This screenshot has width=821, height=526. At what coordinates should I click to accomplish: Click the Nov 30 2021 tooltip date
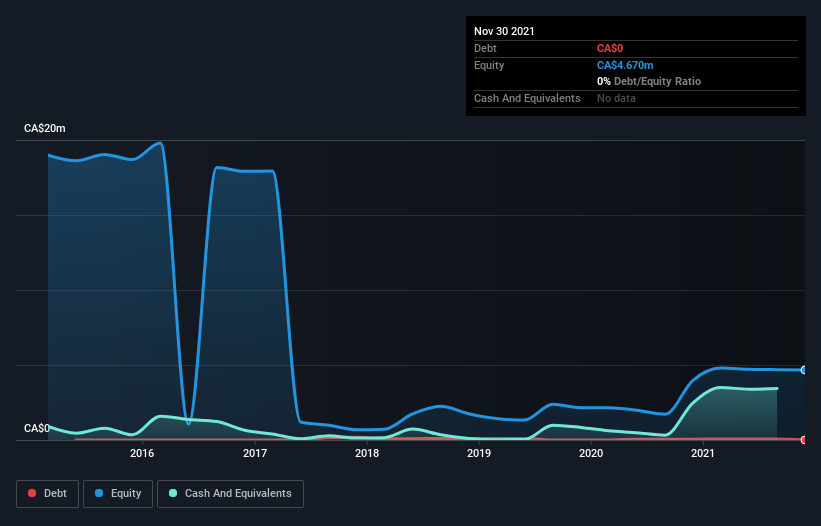coord(504,31)
